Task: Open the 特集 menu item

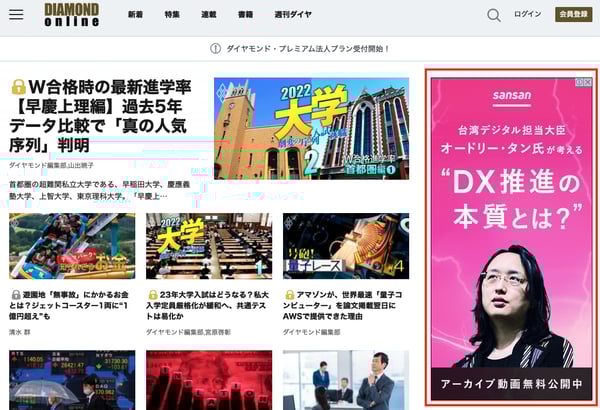Action: [172, 15]
